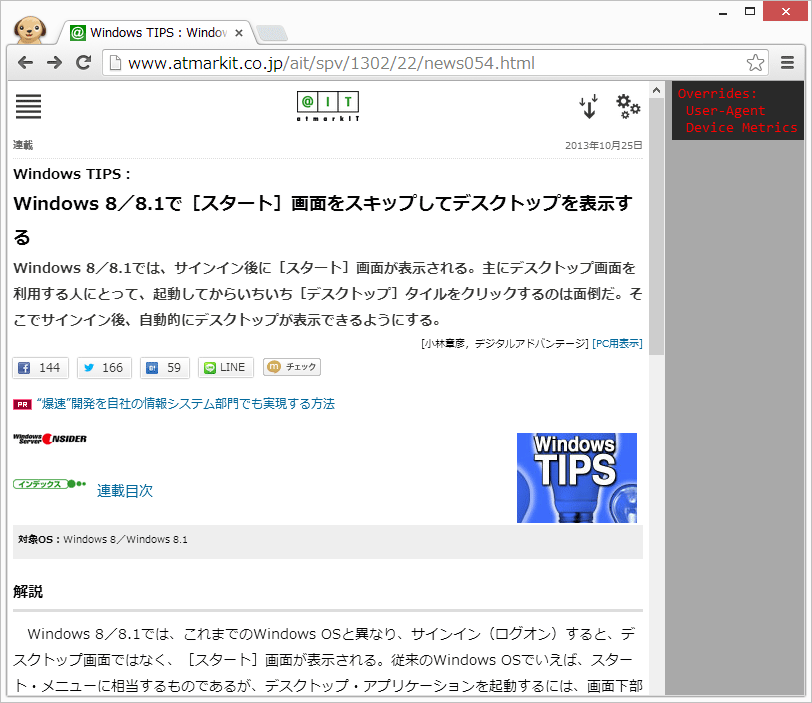Close the Windows TIPS tab
The image size is (812, 703).
(x=239, y=33)
